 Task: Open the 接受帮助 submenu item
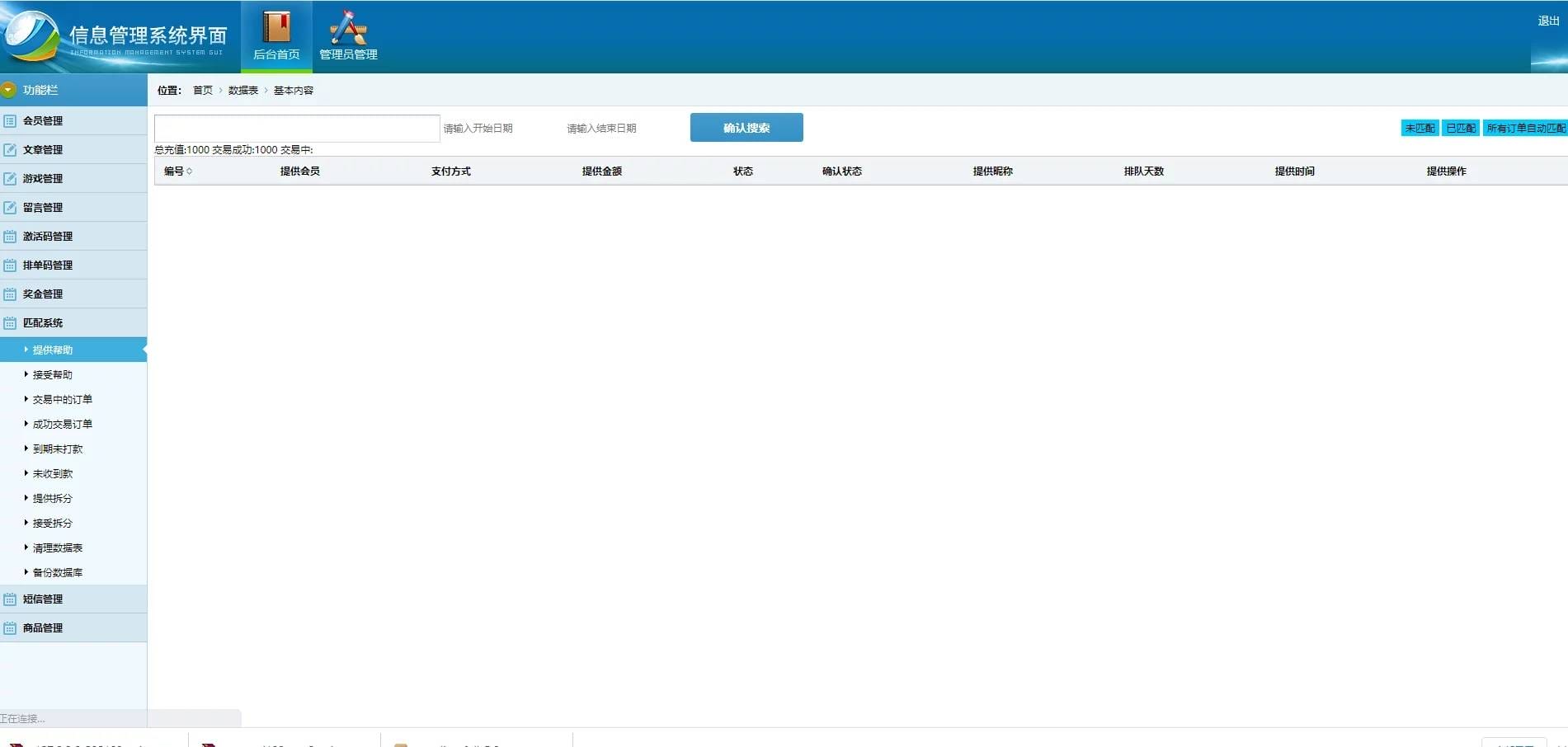[x=52, y=373]
